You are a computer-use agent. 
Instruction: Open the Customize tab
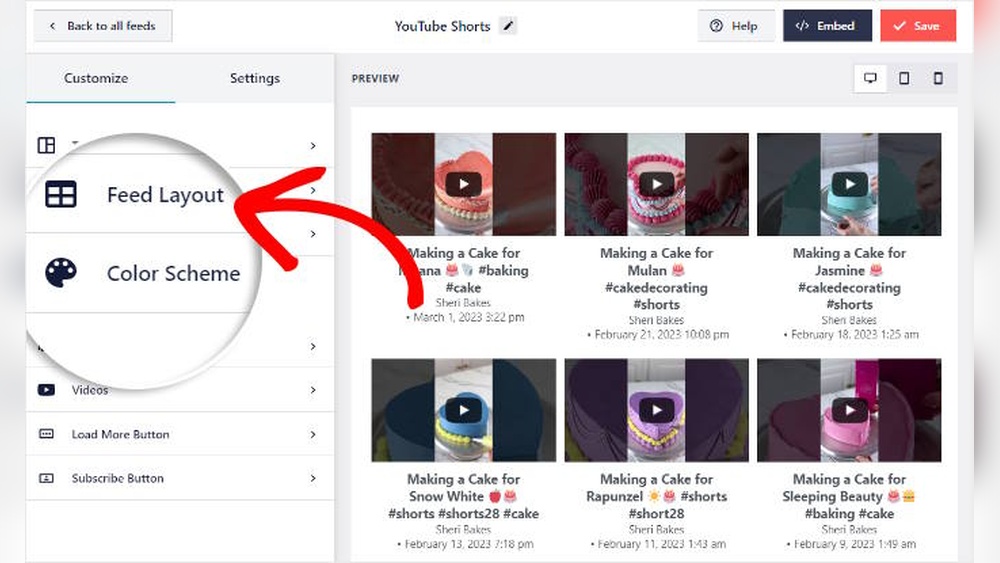point(96,78)
